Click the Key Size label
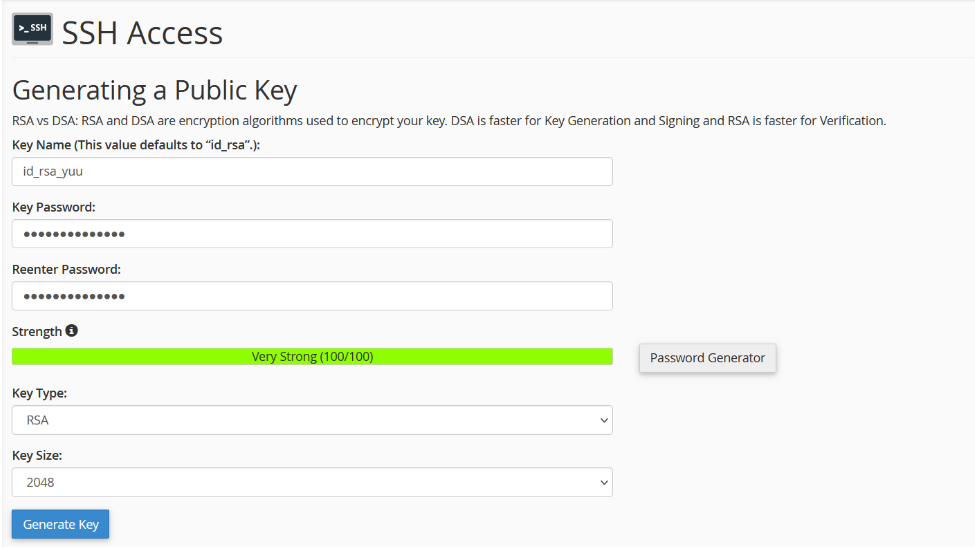Image resolution: width=975 pixels, height=549 pixels. click(x=37, y=455)
